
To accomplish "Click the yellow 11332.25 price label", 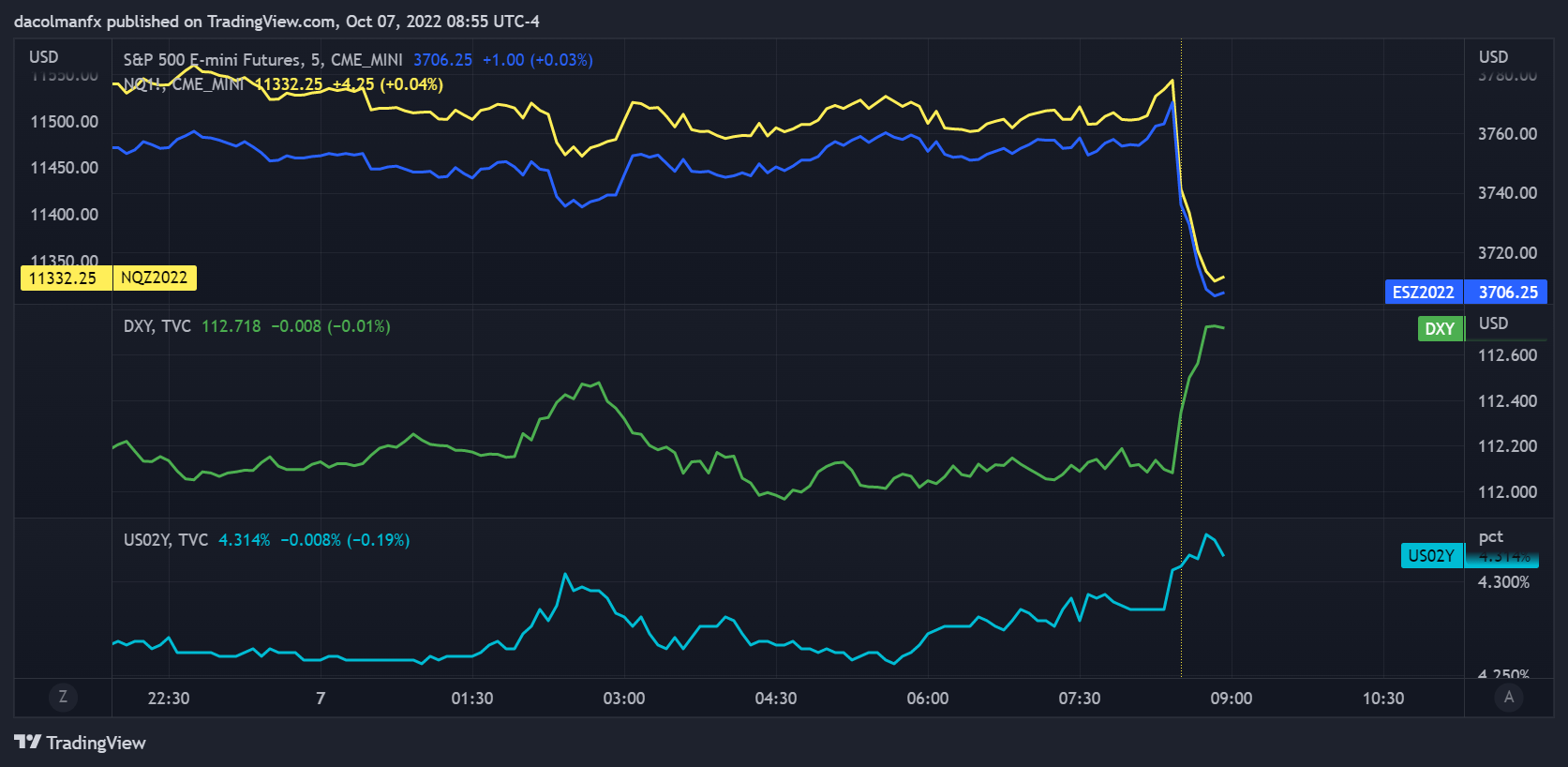I will [63, 278].
